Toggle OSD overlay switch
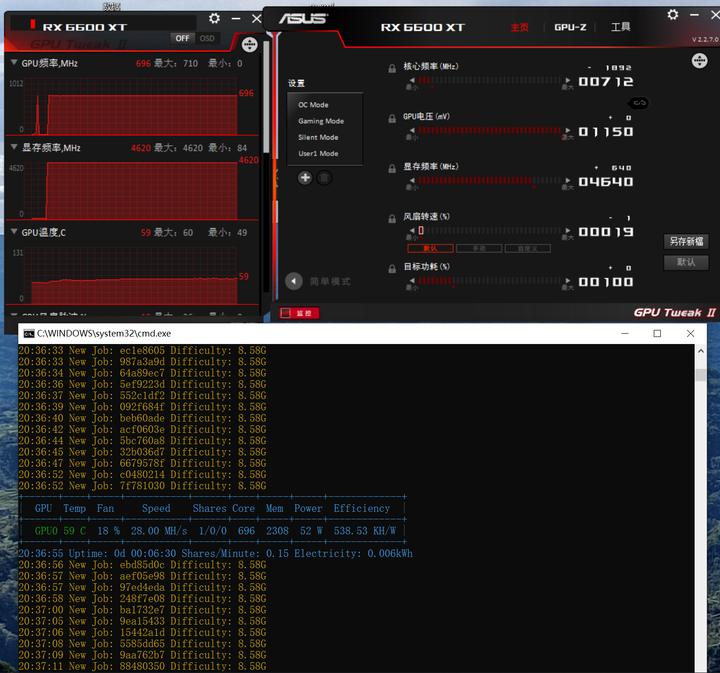The width and height of the screenshot is (720, 673). coord(207,38)
